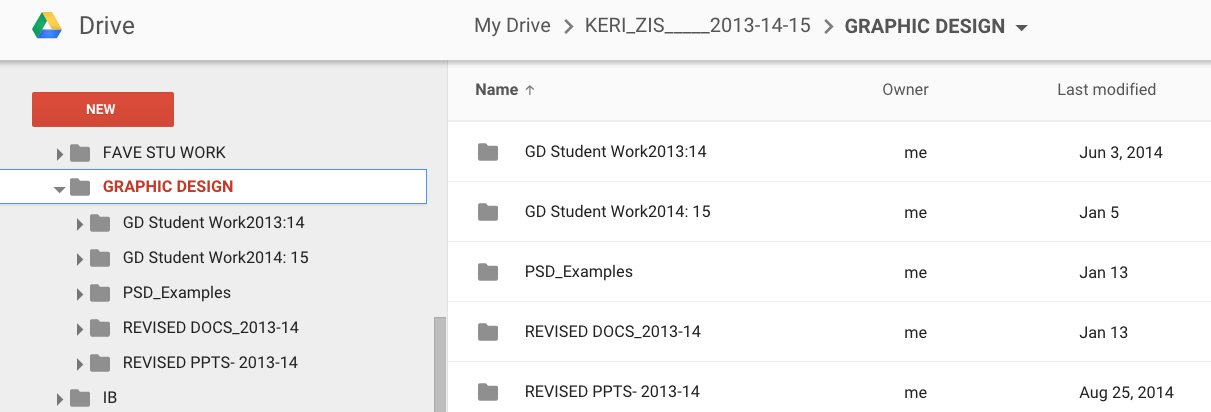Click folder icon of GD Student Work2013:14 row
The image size is (1211, 412).
[x=488, y=152]
